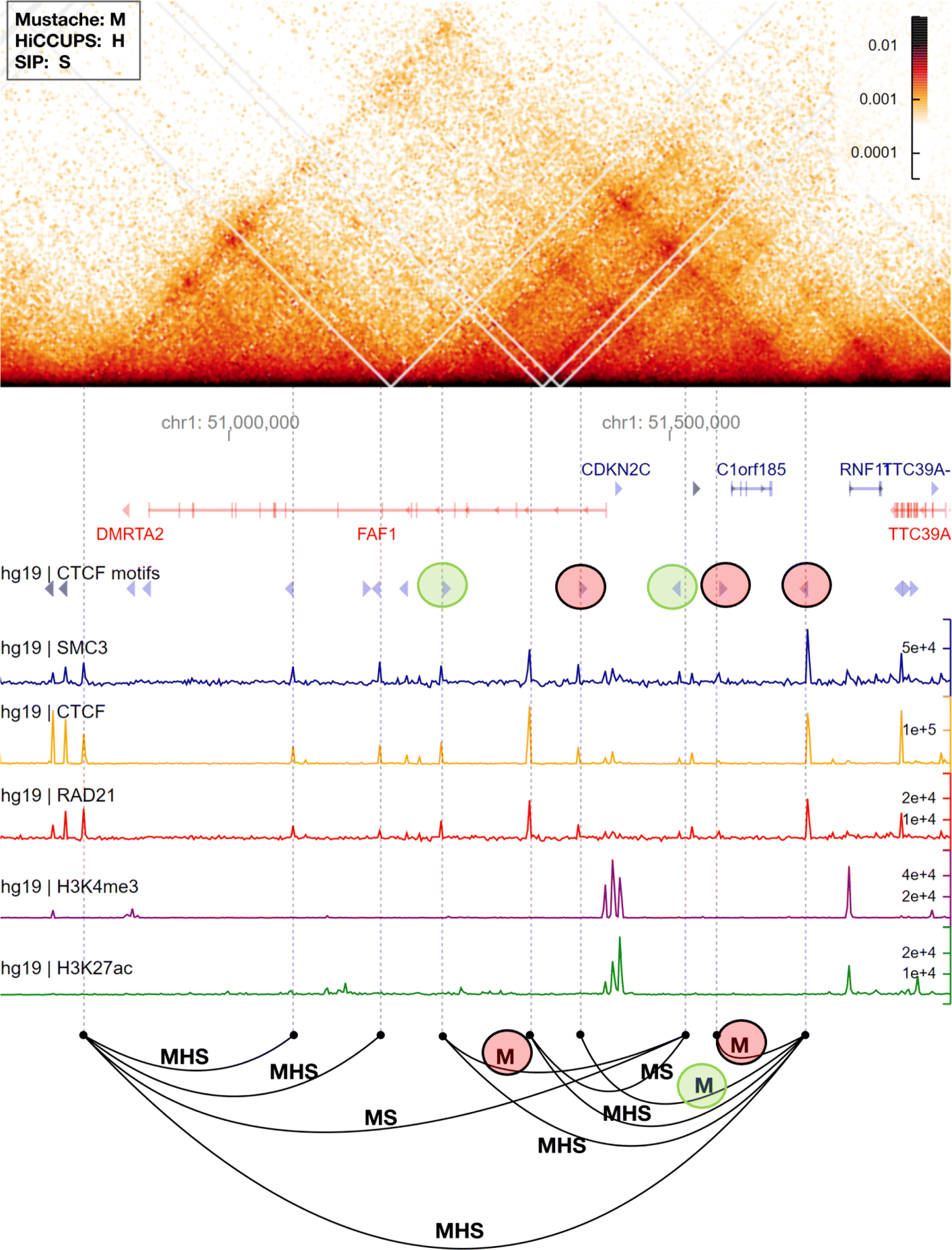
Task: Click the red TTC39A gene name
Action: [x=919, y=534]
